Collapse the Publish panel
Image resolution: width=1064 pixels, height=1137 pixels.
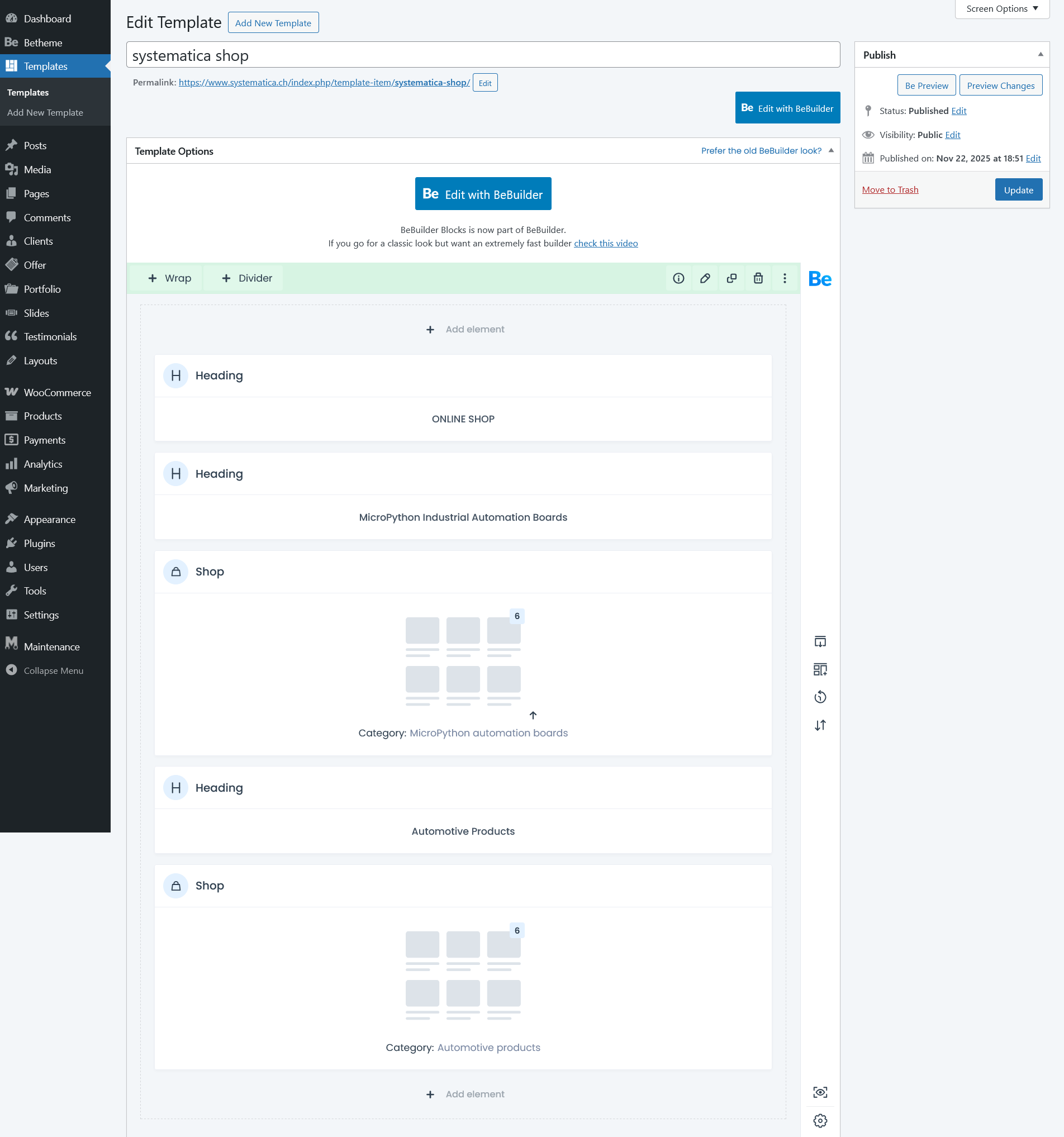point(1040,55)
